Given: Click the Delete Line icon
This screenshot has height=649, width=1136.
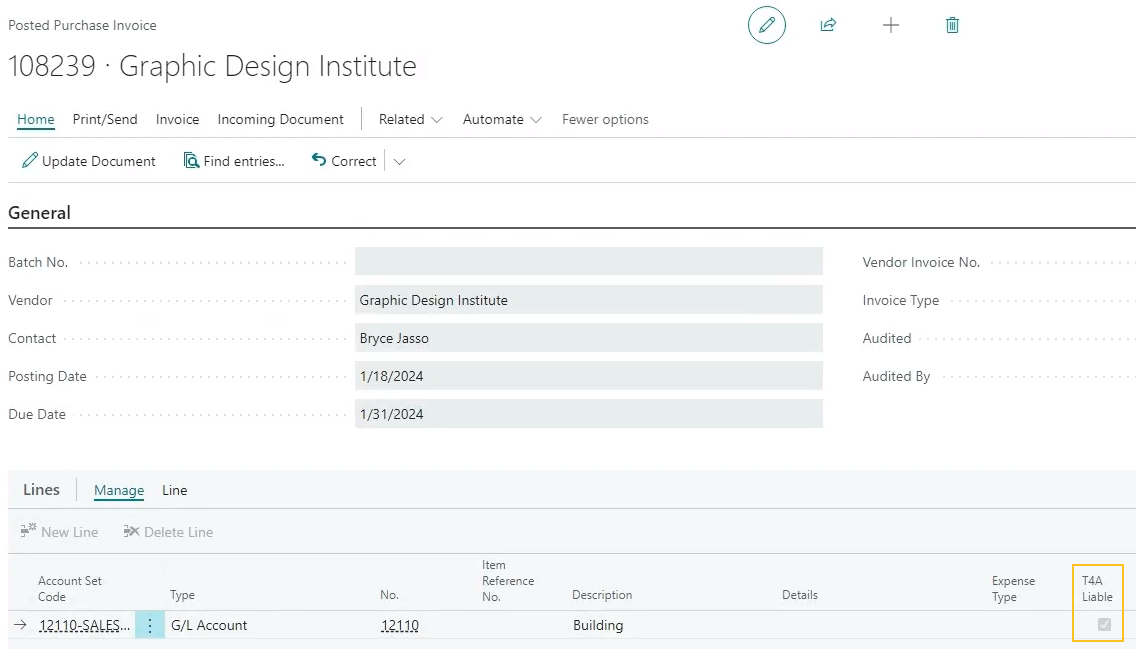Looking at the screenshot, I should [167, 531].
